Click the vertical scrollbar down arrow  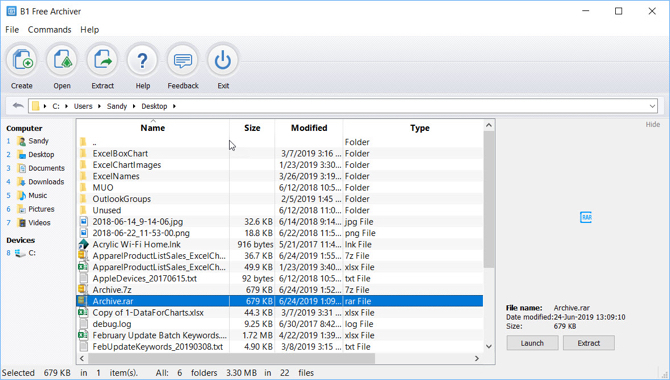[489, 347]
